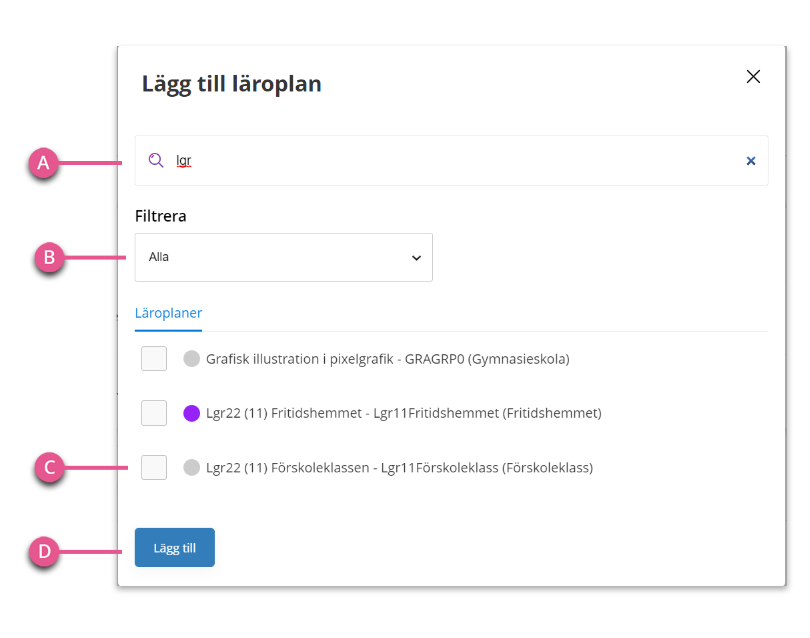Select Lgr22 (11) Fritidshemmet label text
810x638 pixels.
point(403,413)
